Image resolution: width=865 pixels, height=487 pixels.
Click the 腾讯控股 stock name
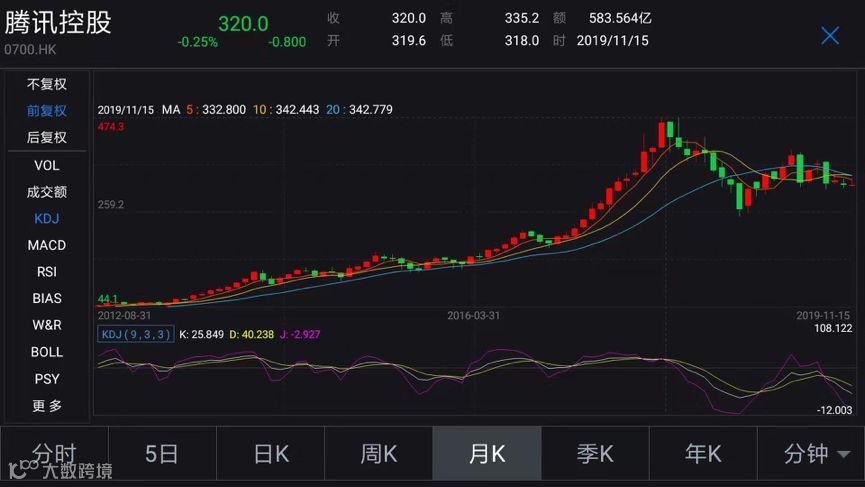pyautogui.click(x=58, y=23)
